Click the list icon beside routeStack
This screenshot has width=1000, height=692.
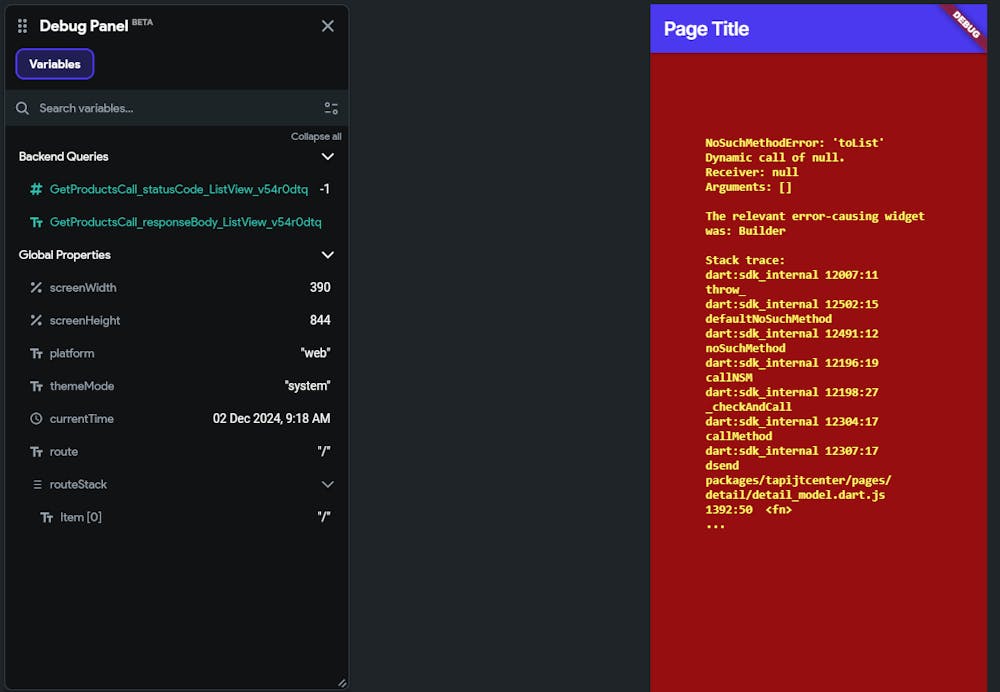point(38,485)
